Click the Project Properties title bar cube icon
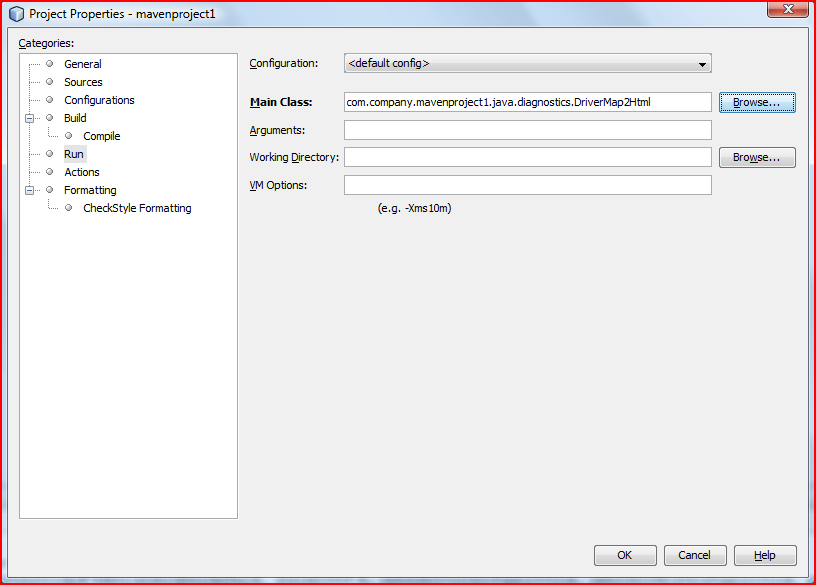The height and width of the screenshot is (585, 816). (16, 15)
